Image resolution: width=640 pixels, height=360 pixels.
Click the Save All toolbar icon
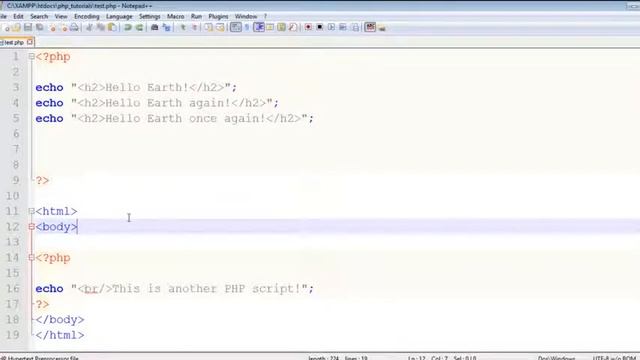point(40,28)
